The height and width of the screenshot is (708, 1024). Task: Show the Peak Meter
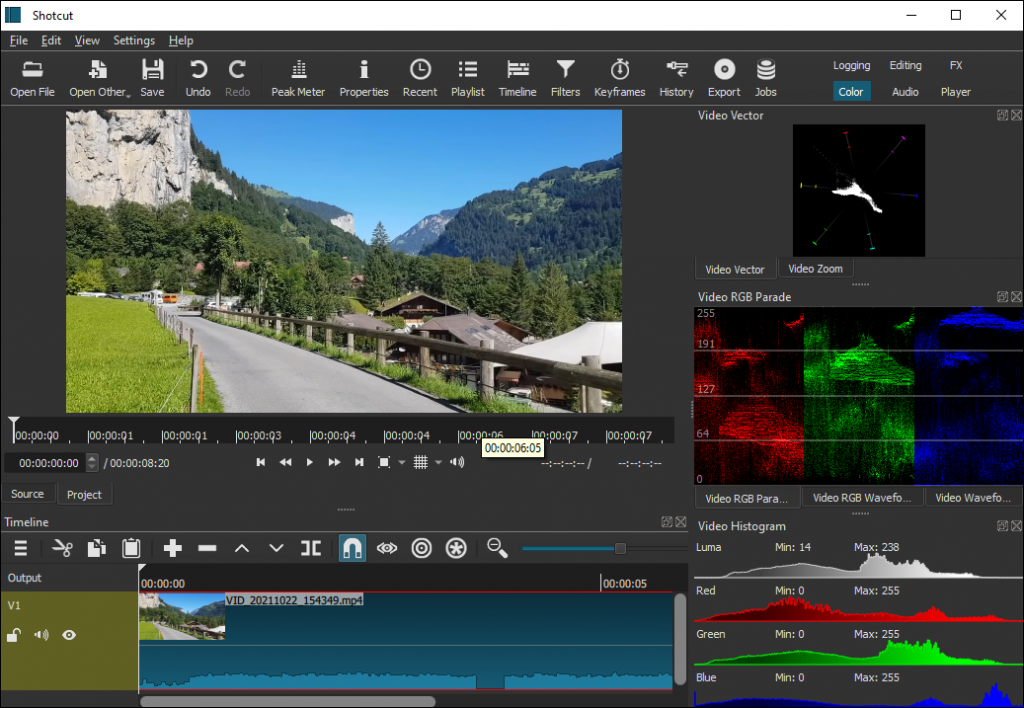point(297,77)
